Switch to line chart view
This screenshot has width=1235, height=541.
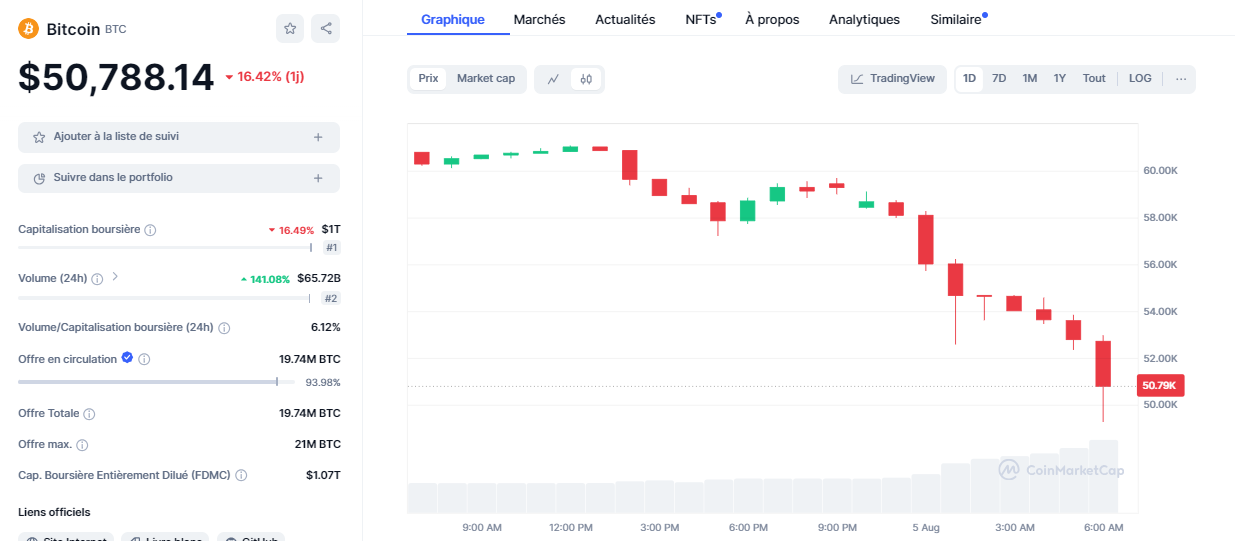click(x=553, y=79)
